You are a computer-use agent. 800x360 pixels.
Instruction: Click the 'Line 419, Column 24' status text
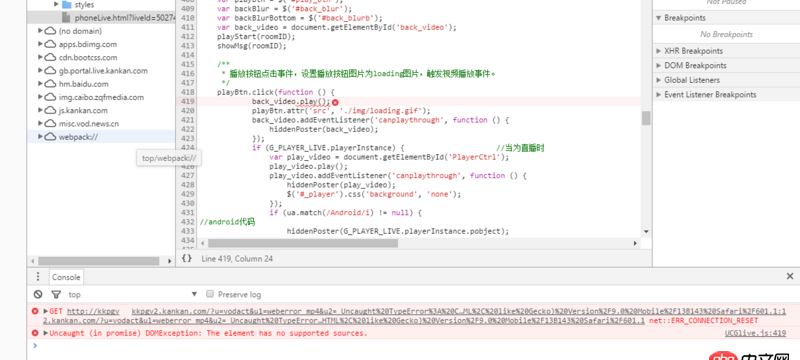tap(237, 259)
